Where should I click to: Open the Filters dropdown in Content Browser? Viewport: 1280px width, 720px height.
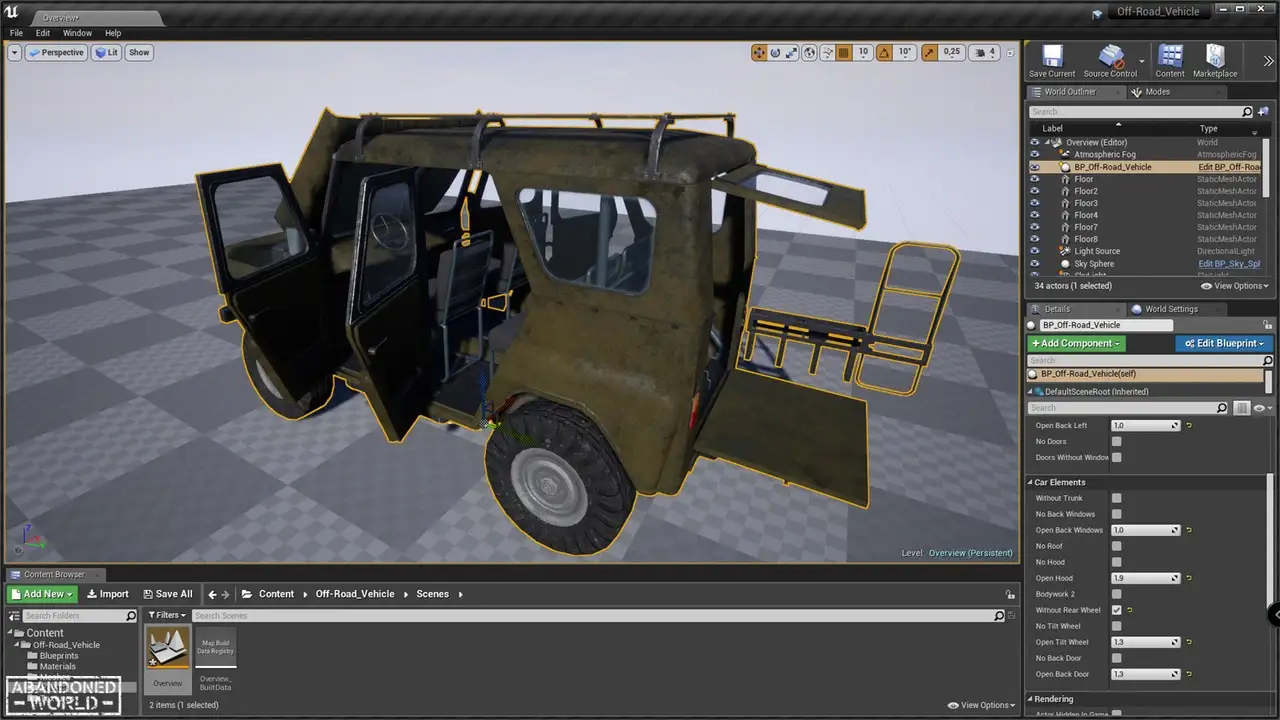[x=167, y=615]
